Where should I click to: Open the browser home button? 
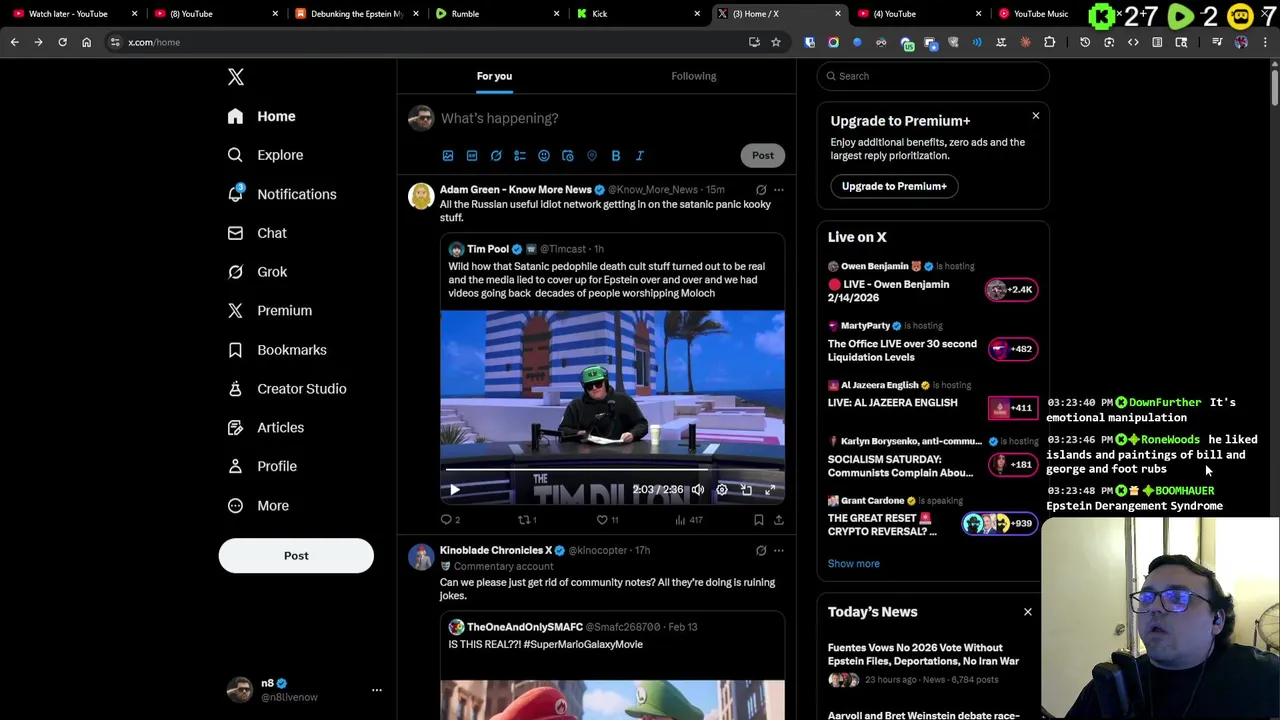pyautogui.click(x=86, y=42)
